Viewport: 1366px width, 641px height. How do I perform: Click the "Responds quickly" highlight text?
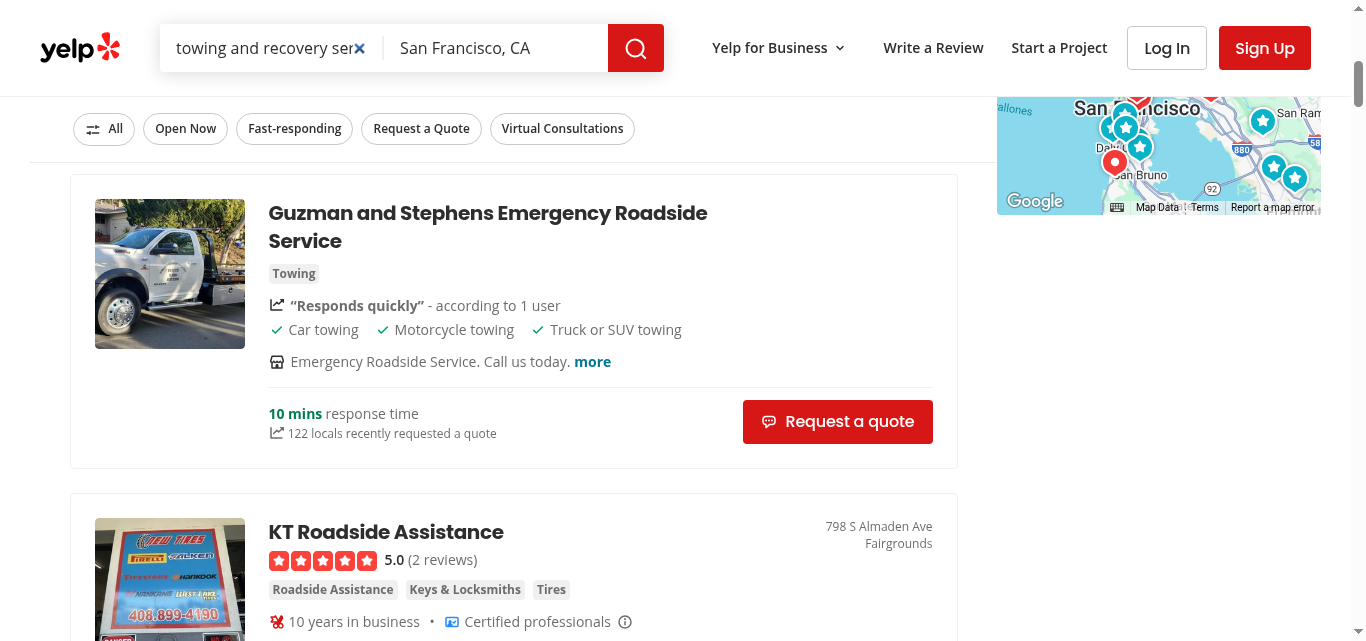click(357, 306)
